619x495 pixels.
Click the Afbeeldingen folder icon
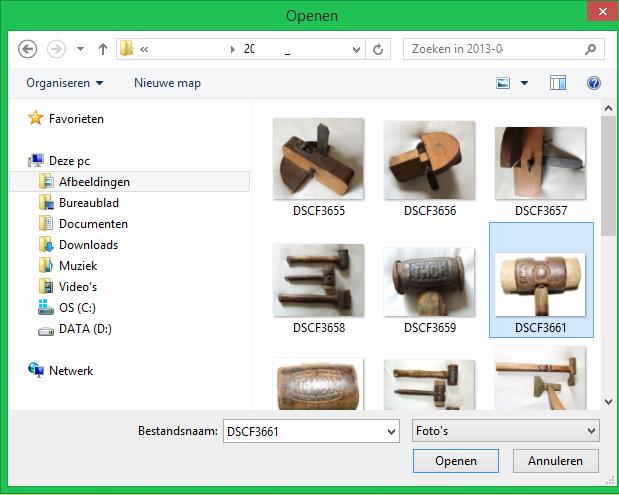pyautogui.click(x=46, y=182)
